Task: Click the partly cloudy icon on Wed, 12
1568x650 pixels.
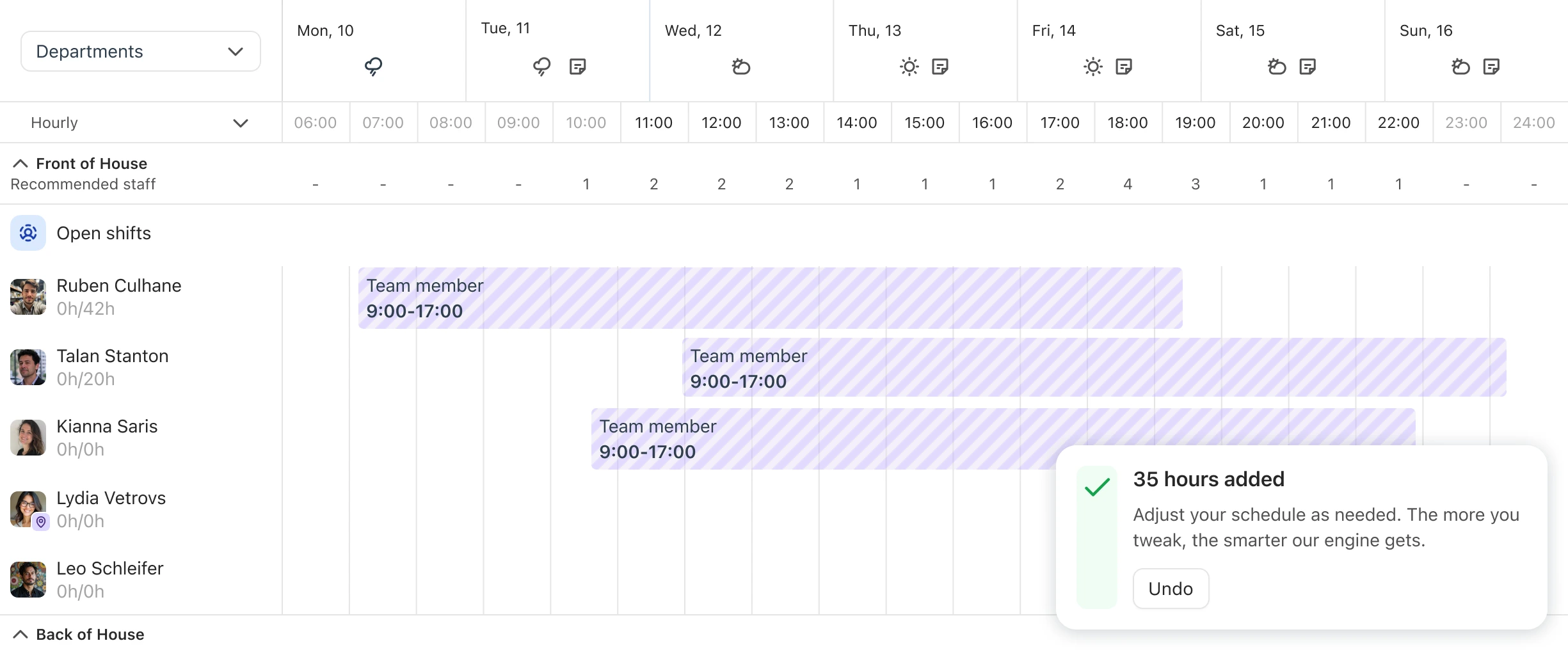Action: (x=741, y=67)
